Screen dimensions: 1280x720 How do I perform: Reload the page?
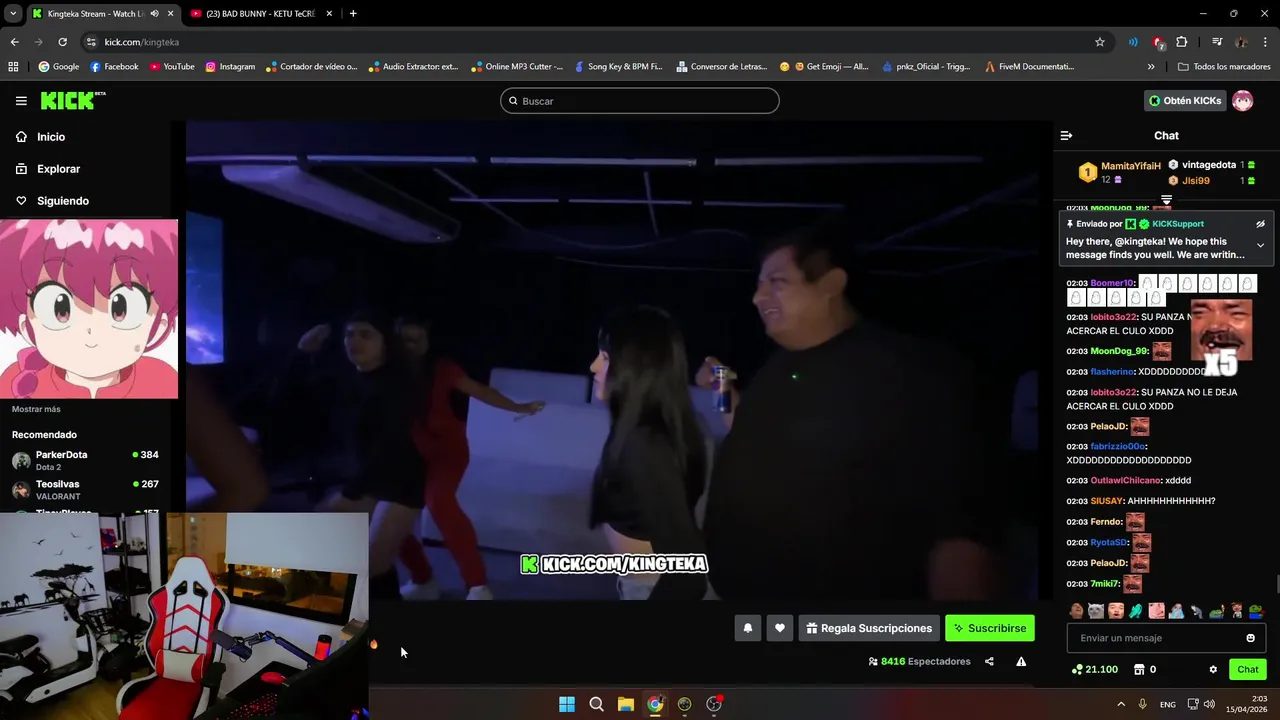tap(62, 42)
